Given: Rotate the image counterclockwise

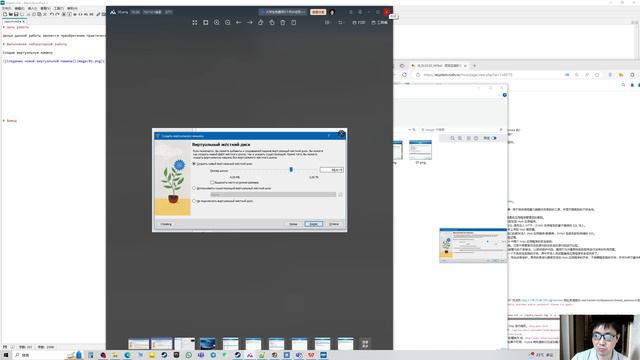Looking at the screenshot, I should click(x=261, y=22).
